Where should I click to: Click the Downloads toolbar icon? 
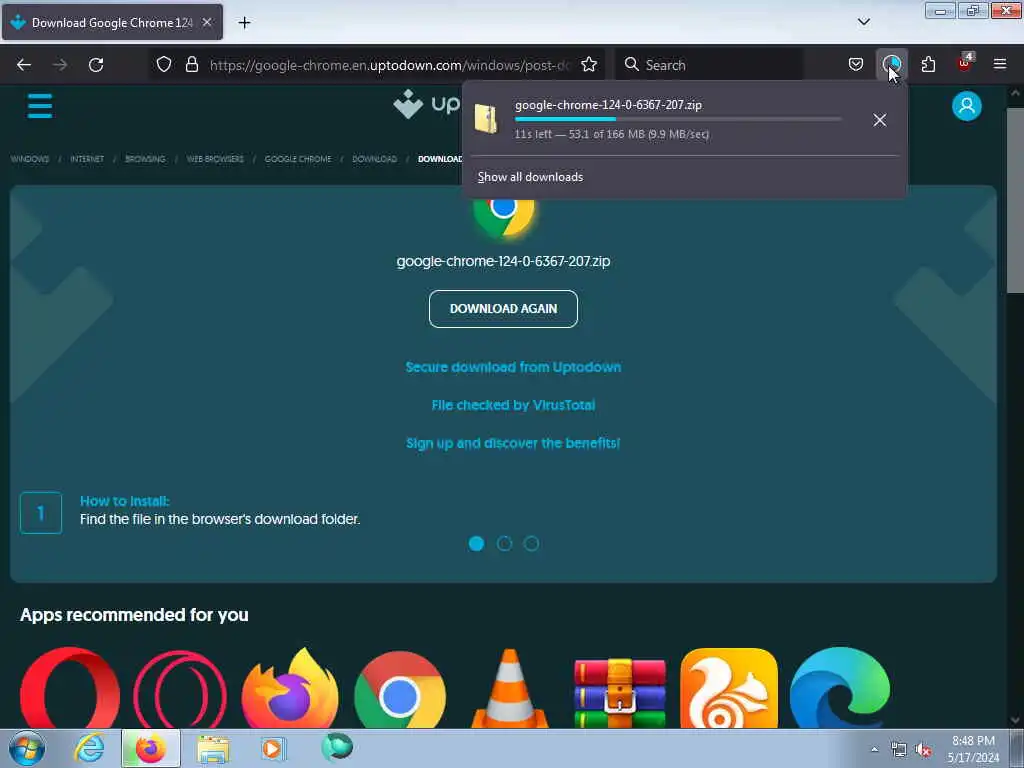pos(891,64)
